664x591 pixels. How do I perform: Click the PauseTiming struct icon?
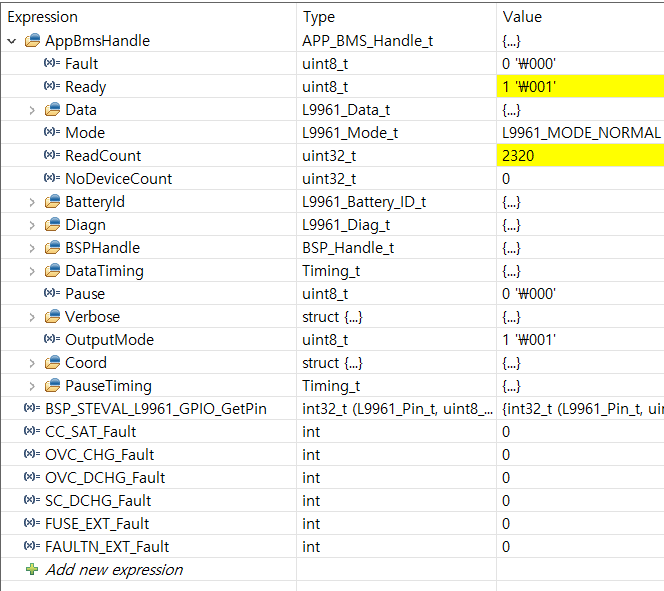[53, 386]
